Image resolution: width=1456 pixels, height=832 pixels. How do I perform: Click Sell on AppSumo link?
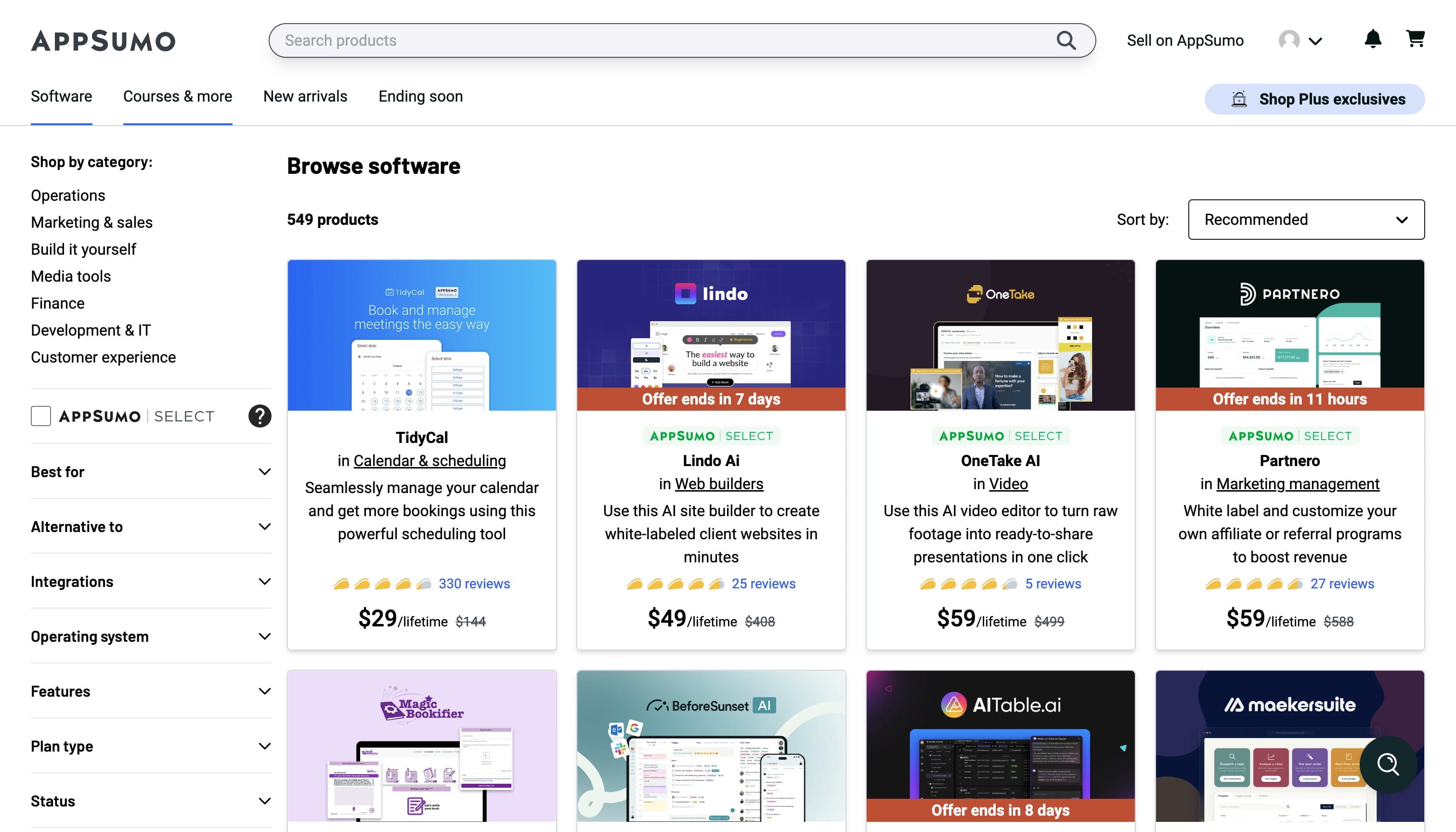(x=1185, y=40)
